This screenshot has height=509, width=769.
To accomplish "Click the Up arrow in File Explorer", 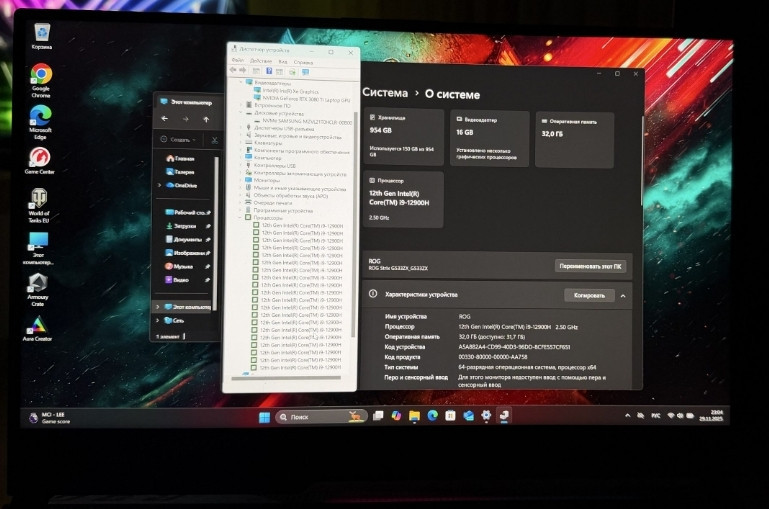I will click(x=206, y=119).
